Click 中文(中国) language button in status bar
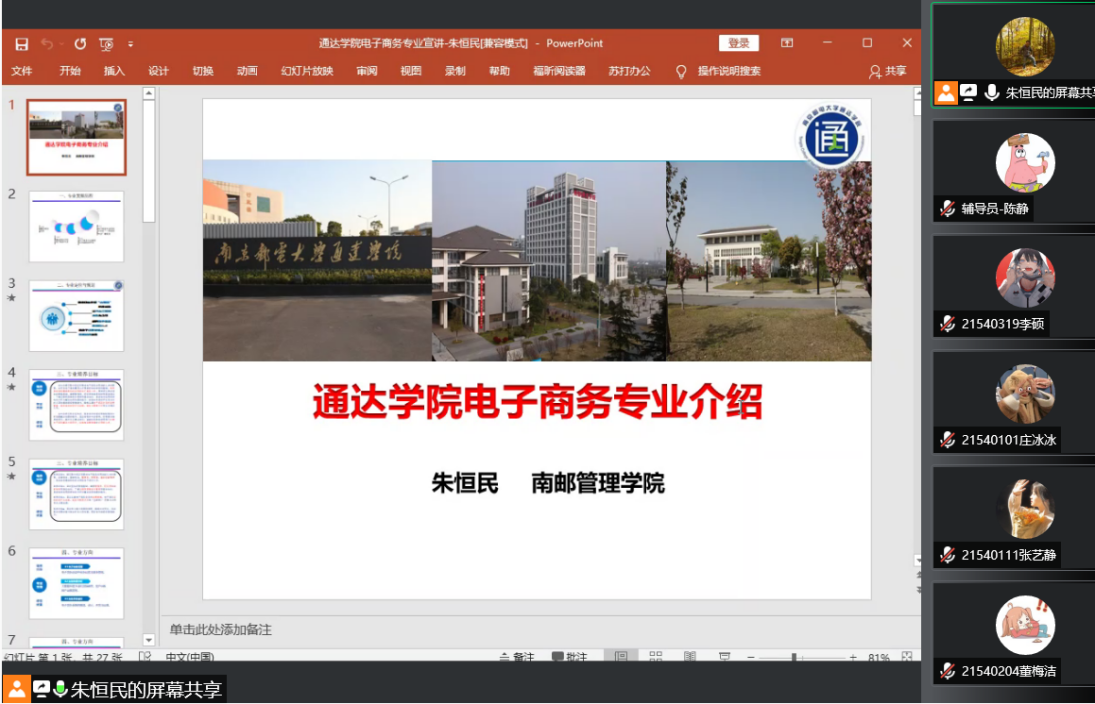 click(x=189, y=657)
